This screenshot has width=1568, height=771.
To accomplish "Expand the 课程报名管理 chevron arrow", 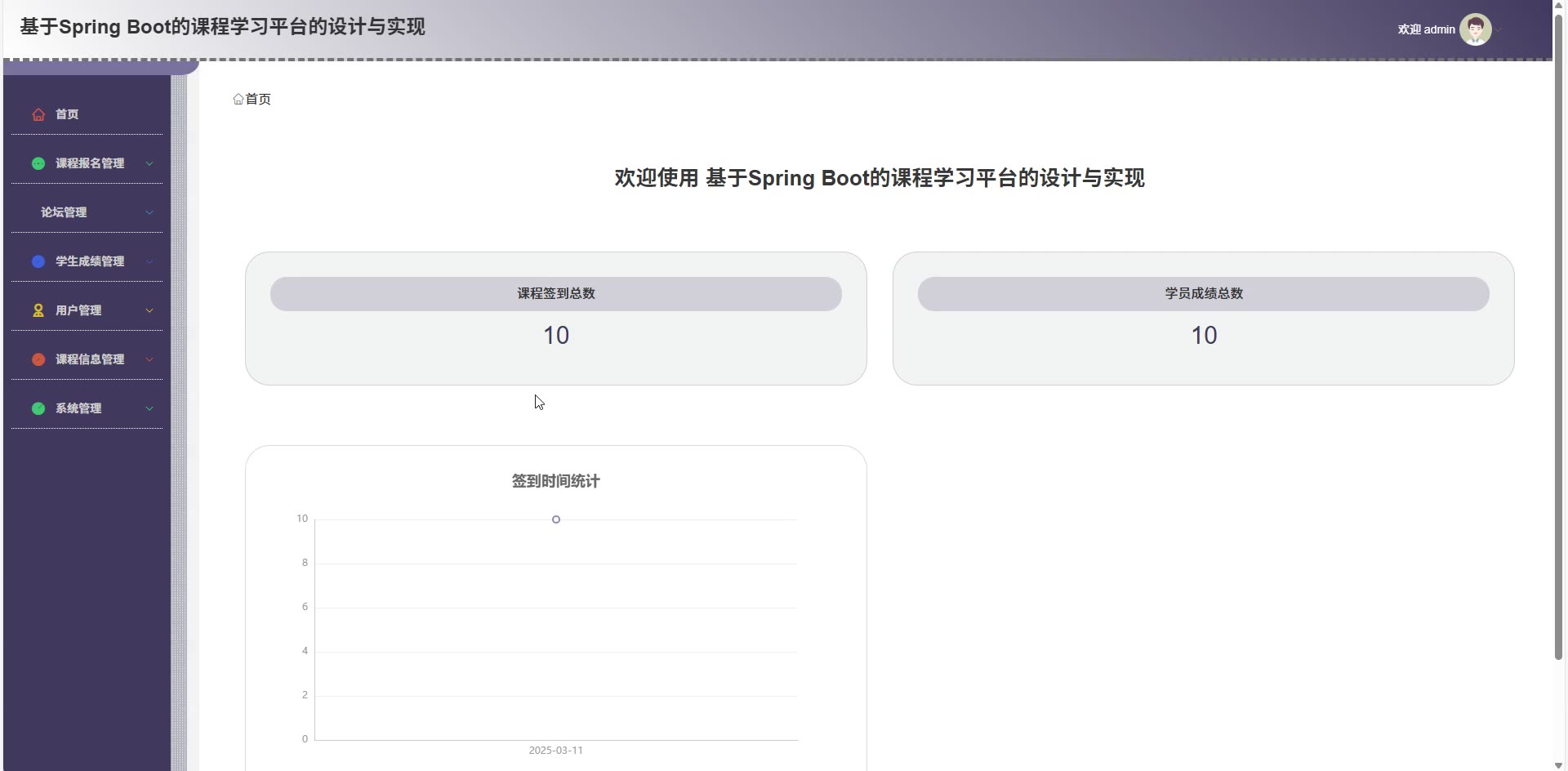I will click(149, 163).
